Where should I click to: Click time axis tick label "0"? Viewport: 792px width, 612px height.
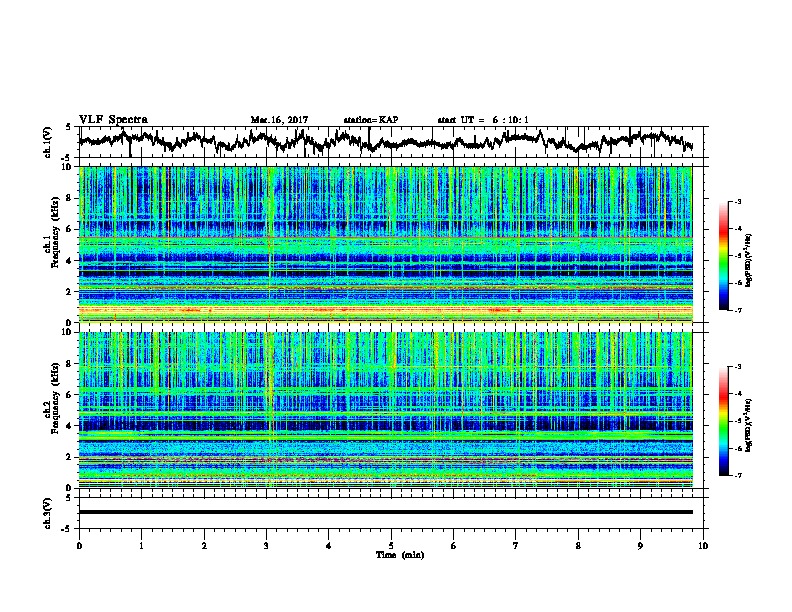[79, 546]
